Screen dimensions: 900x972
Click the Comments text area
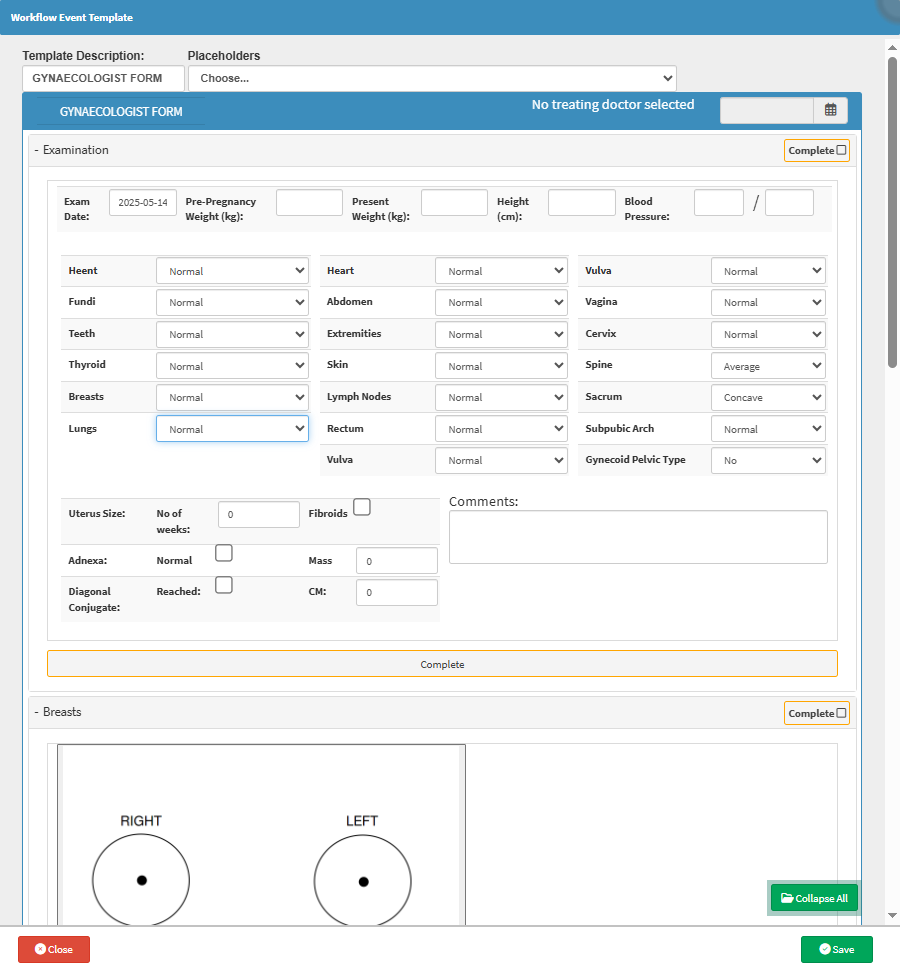click(638, 537)
